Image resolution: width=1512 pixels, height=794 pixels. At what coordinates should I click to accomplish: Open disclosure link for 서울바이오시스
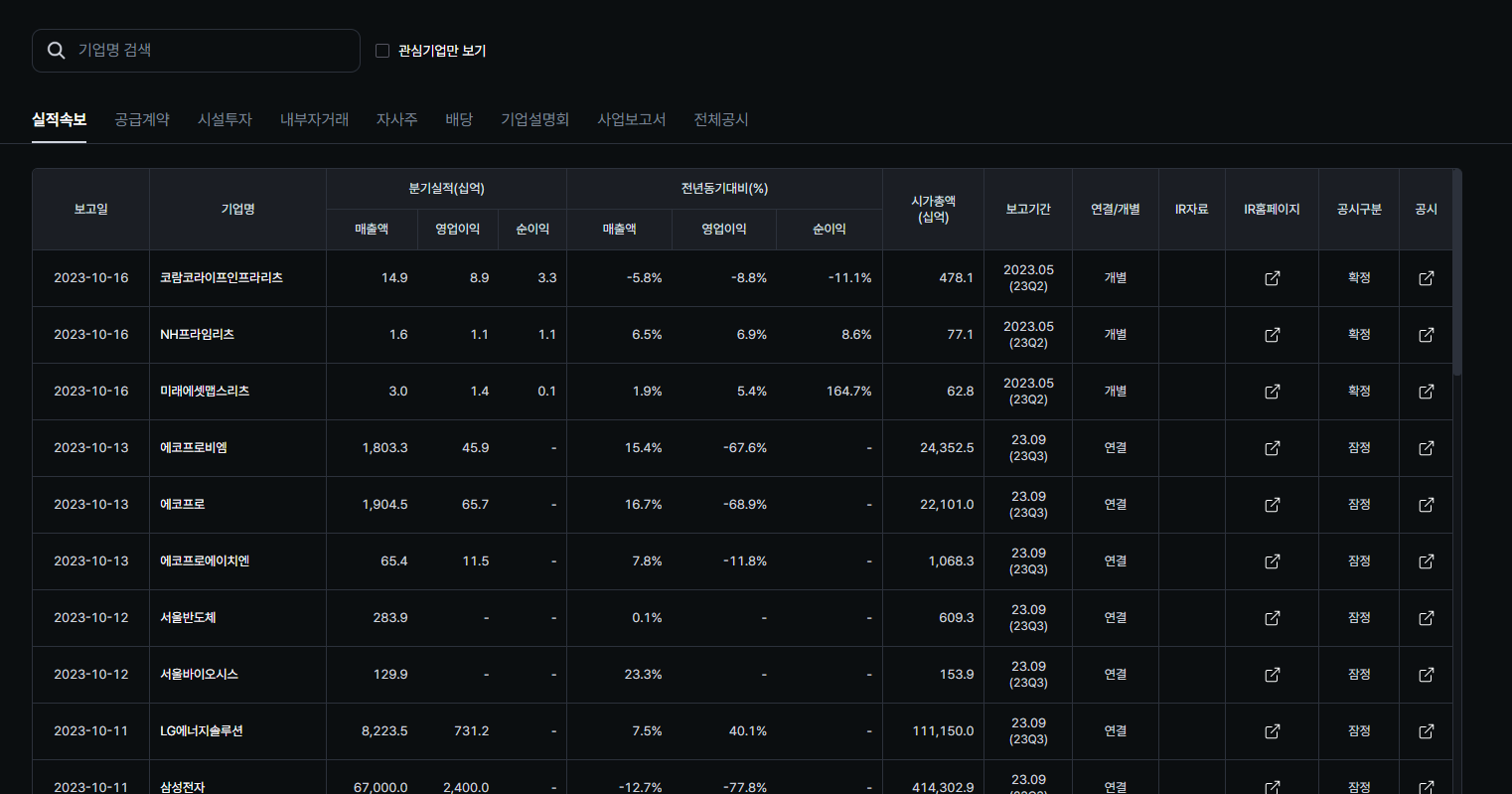pos(1427,675)
